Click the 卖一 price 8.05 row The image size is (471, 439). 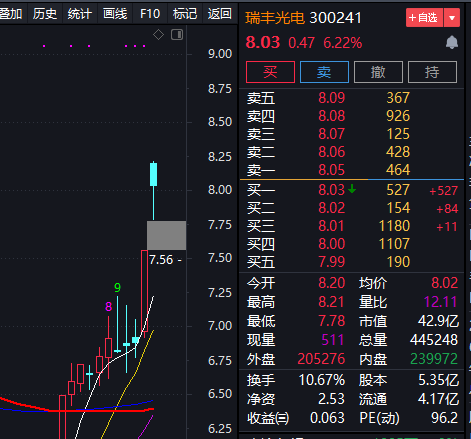click(352, 170)
